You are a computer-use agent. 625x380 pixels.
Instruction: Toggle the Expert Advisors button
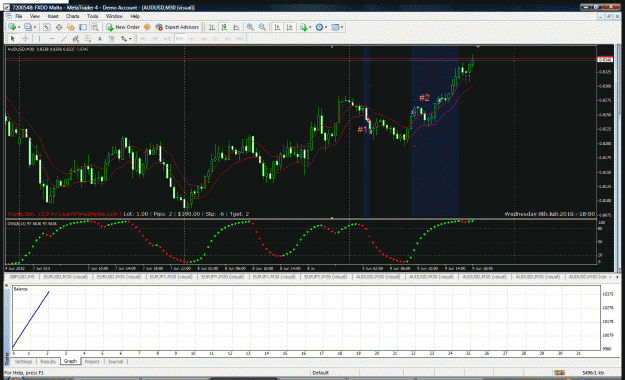pos(177,27)
